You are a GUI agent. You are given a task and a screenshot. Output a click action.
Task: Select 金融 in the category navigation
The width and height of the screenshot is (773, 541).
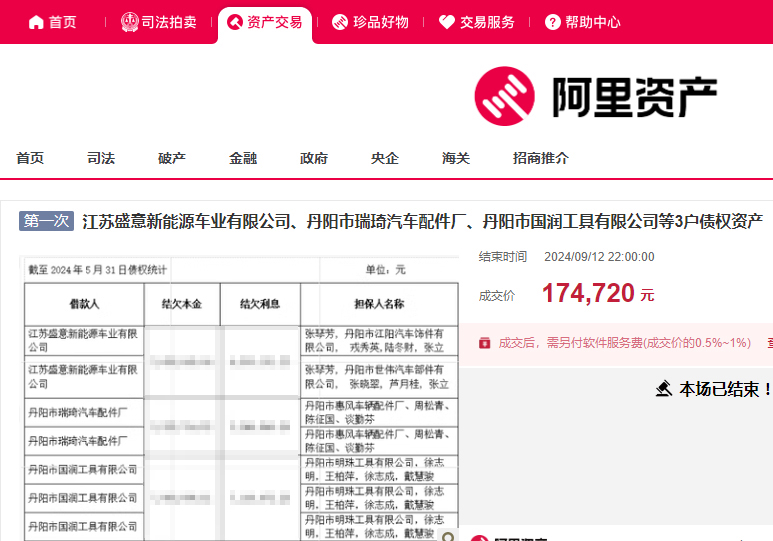click(243, 158)
